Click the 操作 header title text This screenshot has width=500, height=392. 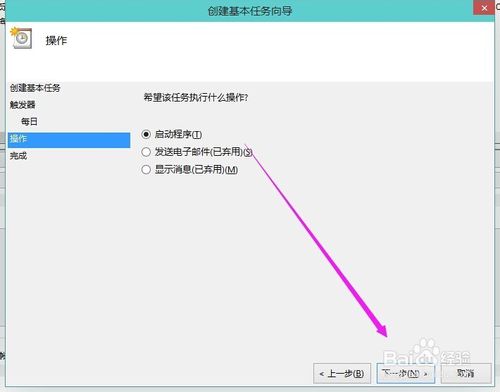coord(56,41)
